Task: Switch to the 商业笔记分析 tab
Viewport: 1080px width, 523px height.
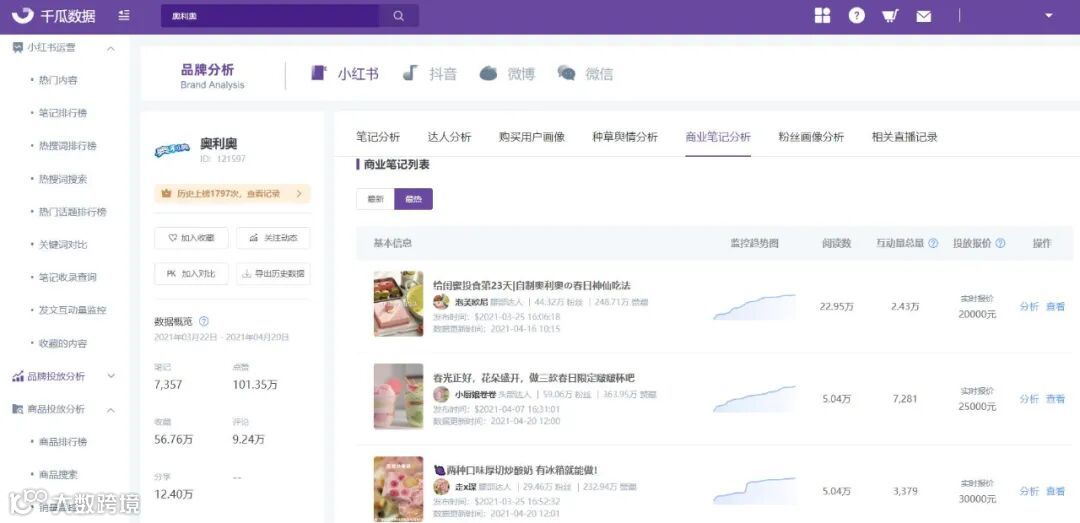Action: point(718,136)
